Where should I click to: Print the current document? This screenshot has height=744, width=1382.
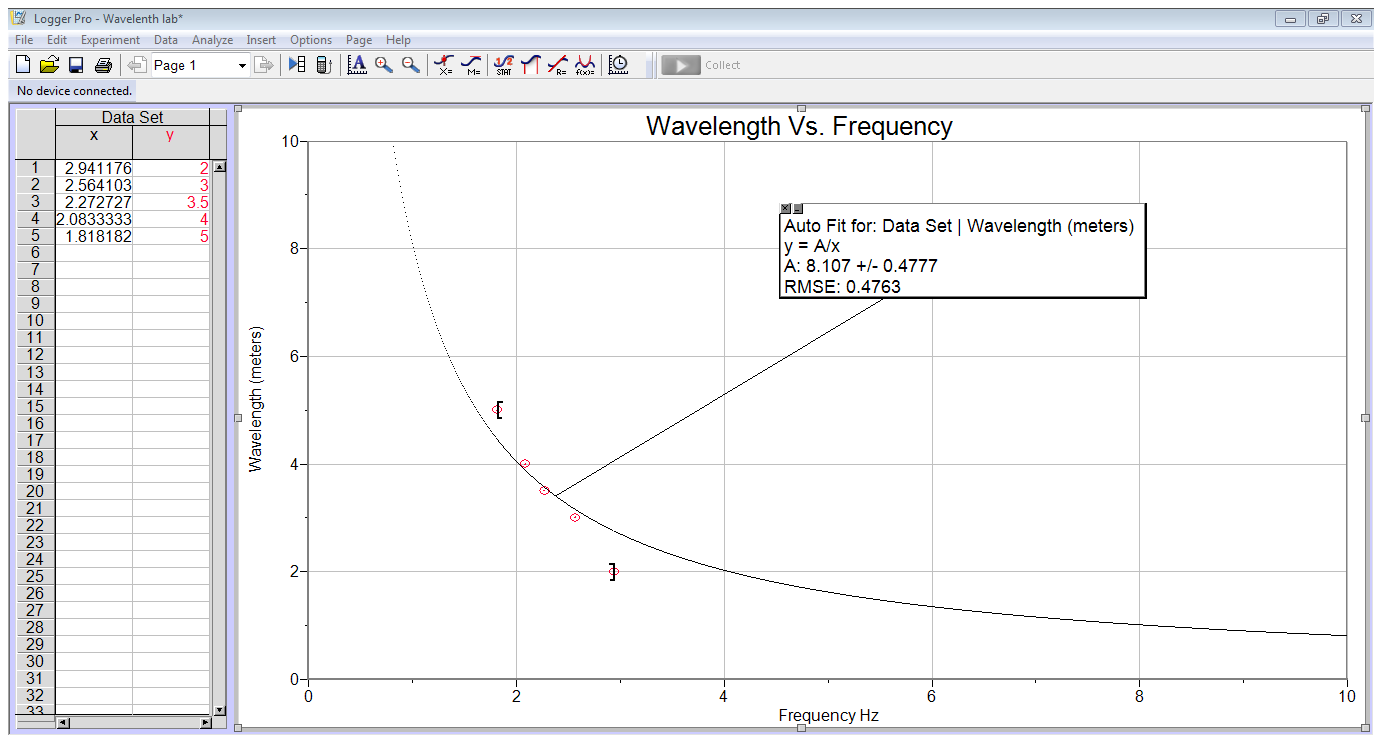104,64
